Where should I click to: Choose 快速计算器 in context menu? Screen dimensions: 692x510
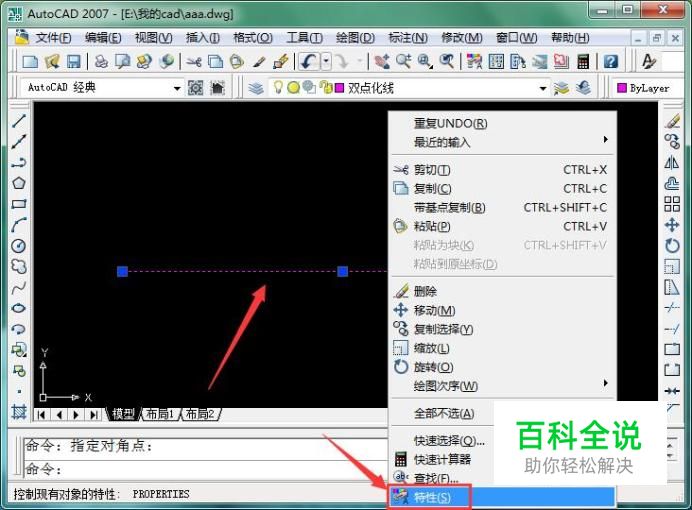pyautogui.click(x=443, y=459)
